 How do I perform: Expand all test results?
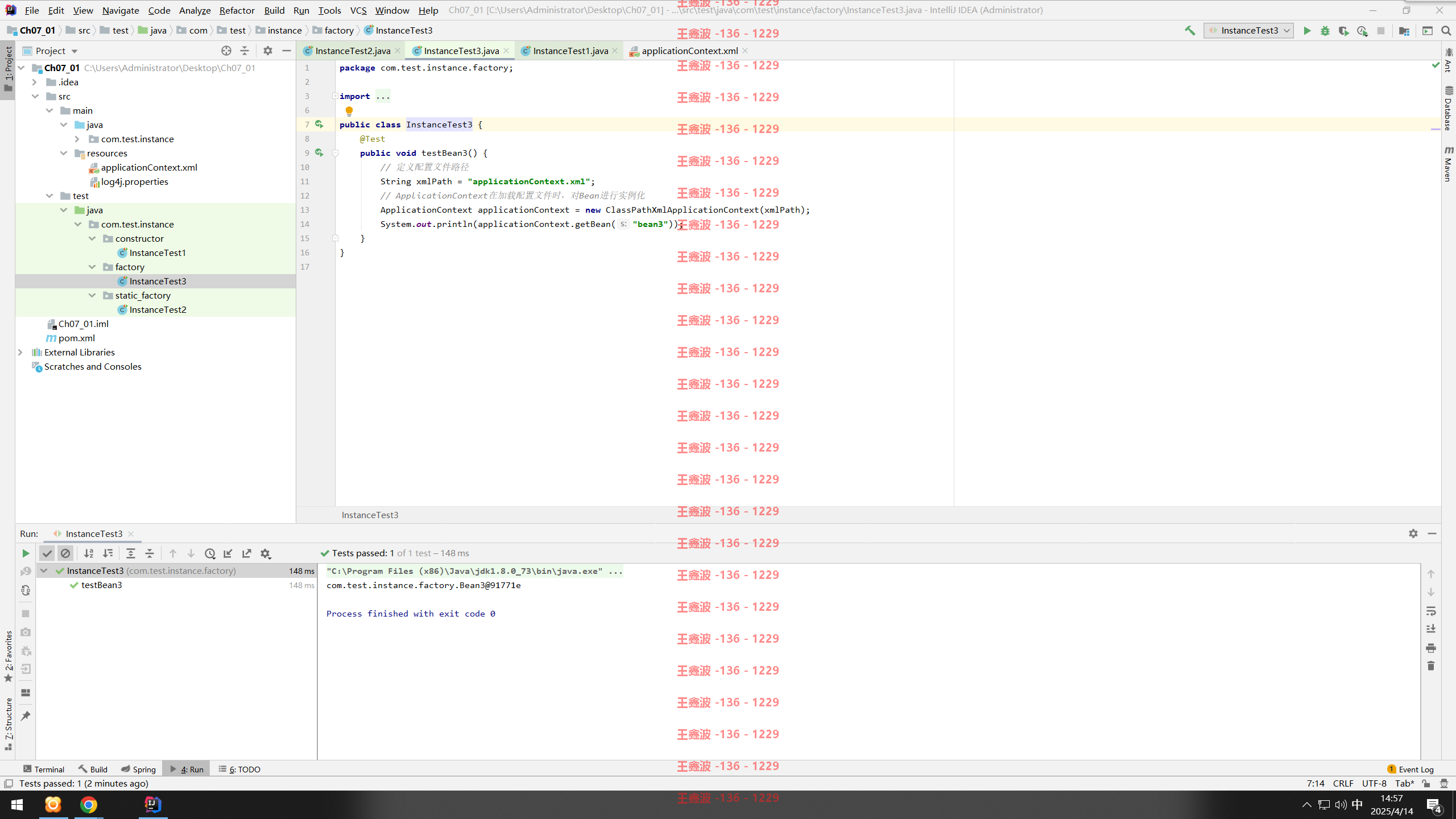coord(131,553)
